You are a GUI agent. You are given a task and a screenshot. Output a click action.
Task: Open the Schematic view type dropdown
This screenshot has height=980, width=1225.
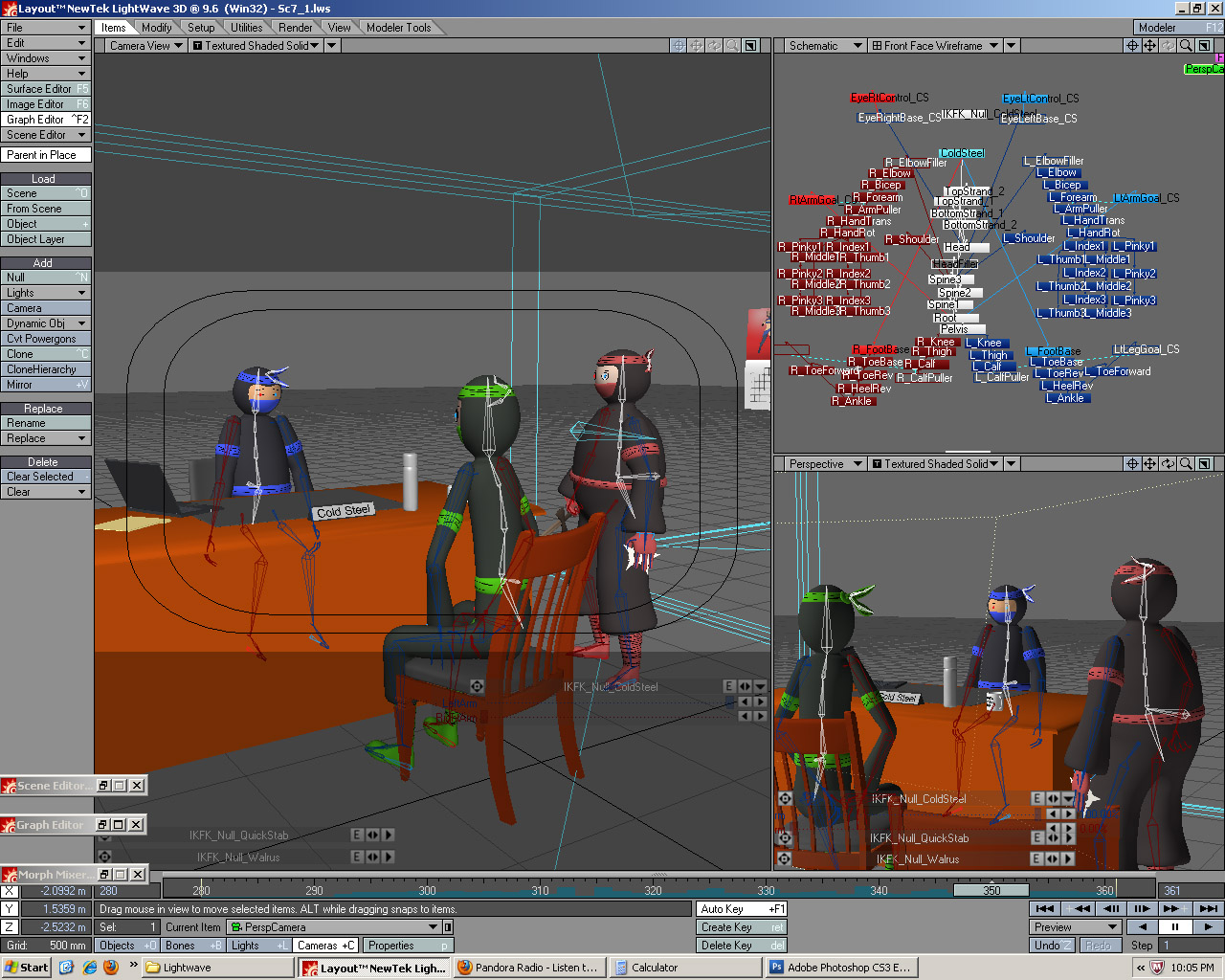pos(825,45)
